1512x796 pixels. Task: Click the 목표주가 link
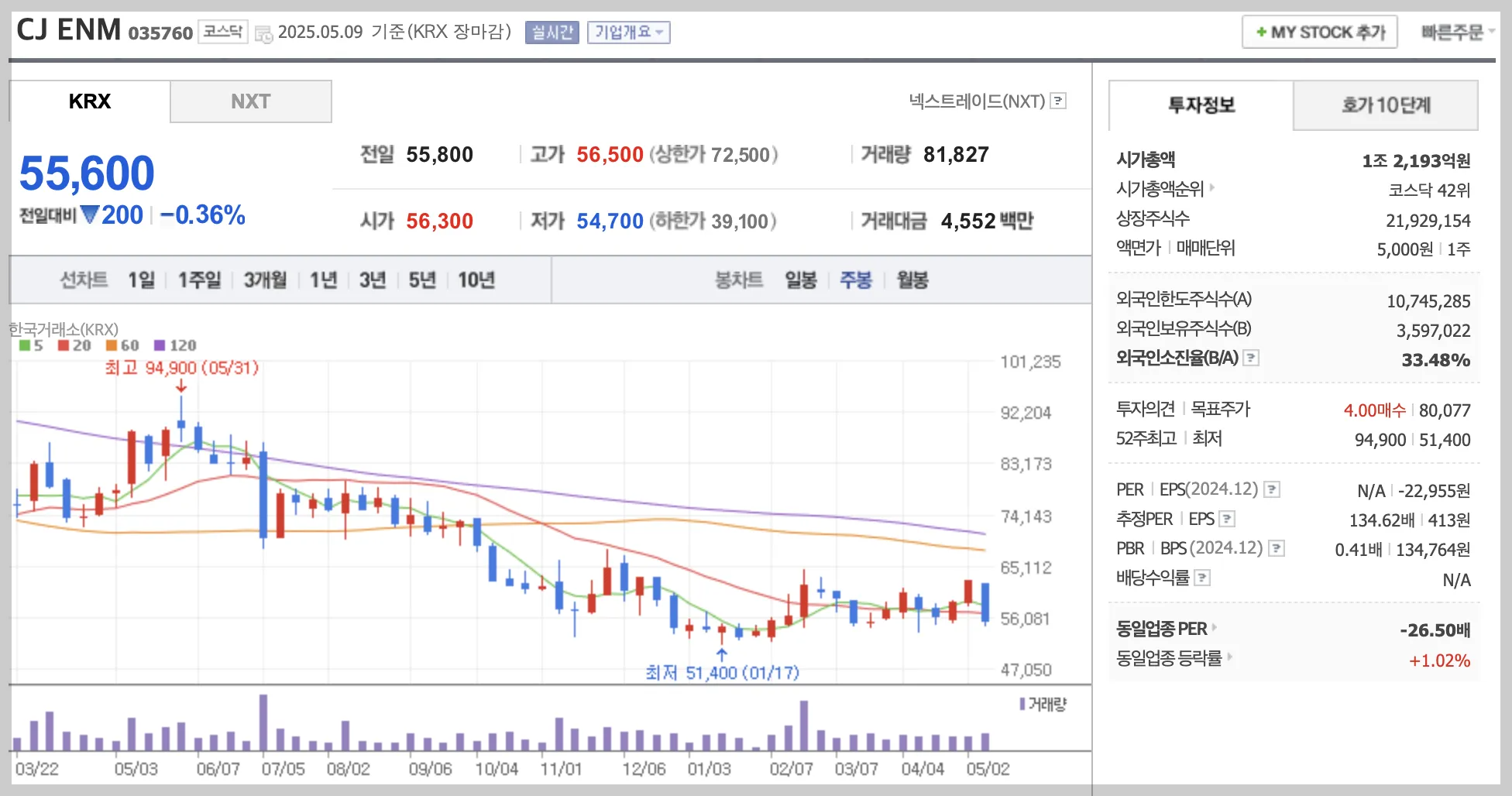pyautogui.click(x=1220, y=409)
